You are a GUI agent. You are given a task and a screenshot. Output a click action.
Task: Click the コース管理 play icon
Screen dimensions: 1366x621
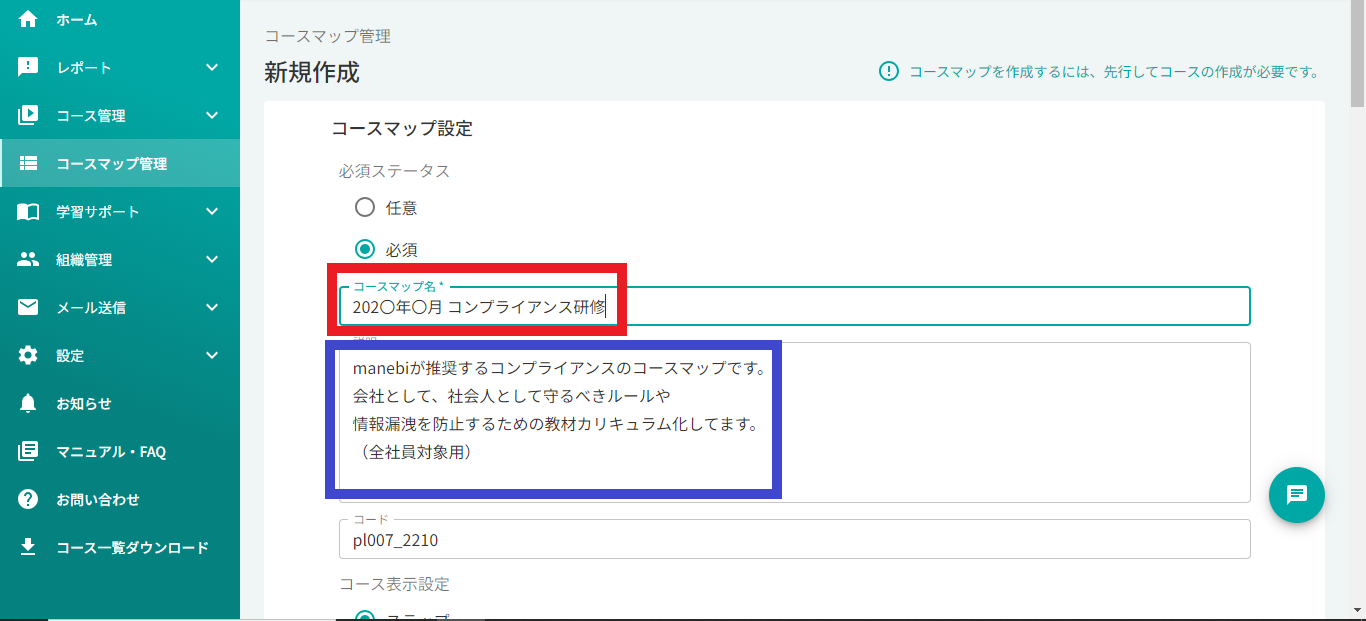(x=28, y=115)
